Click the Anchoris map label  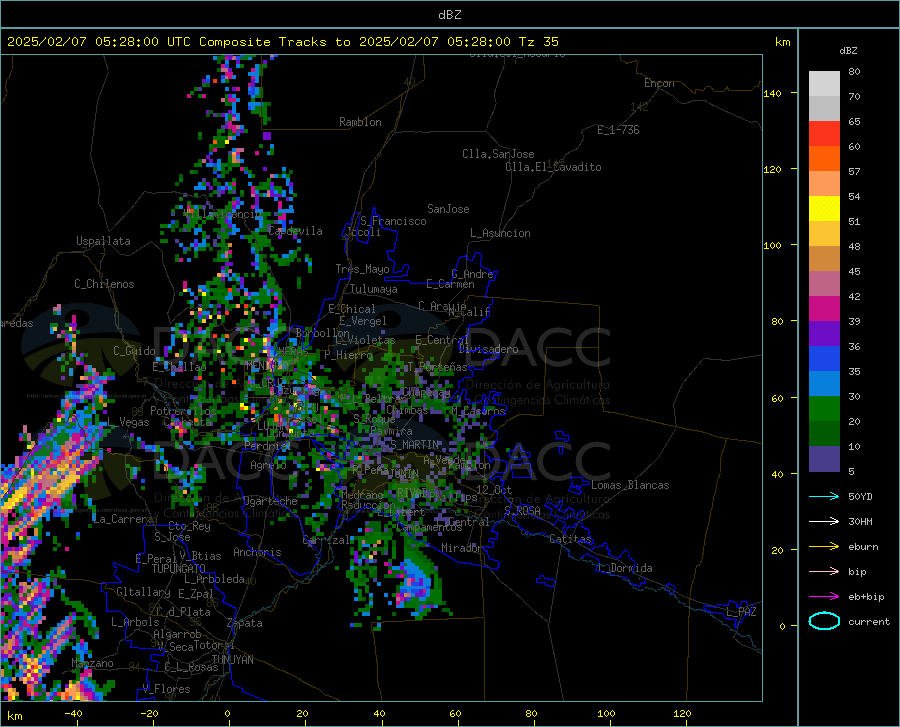click(257, 552)
